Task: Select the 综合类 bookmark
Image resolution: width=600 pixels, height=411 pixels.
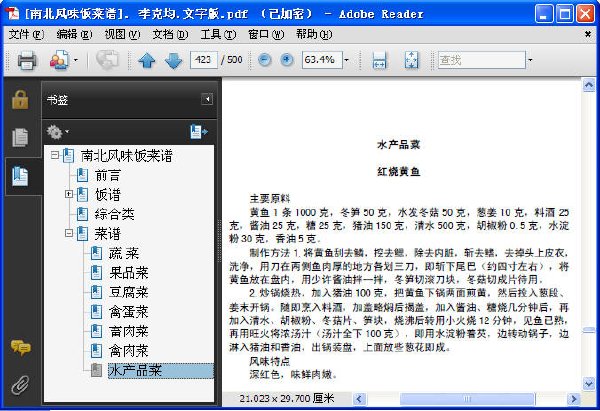Action: click(114, 214)
